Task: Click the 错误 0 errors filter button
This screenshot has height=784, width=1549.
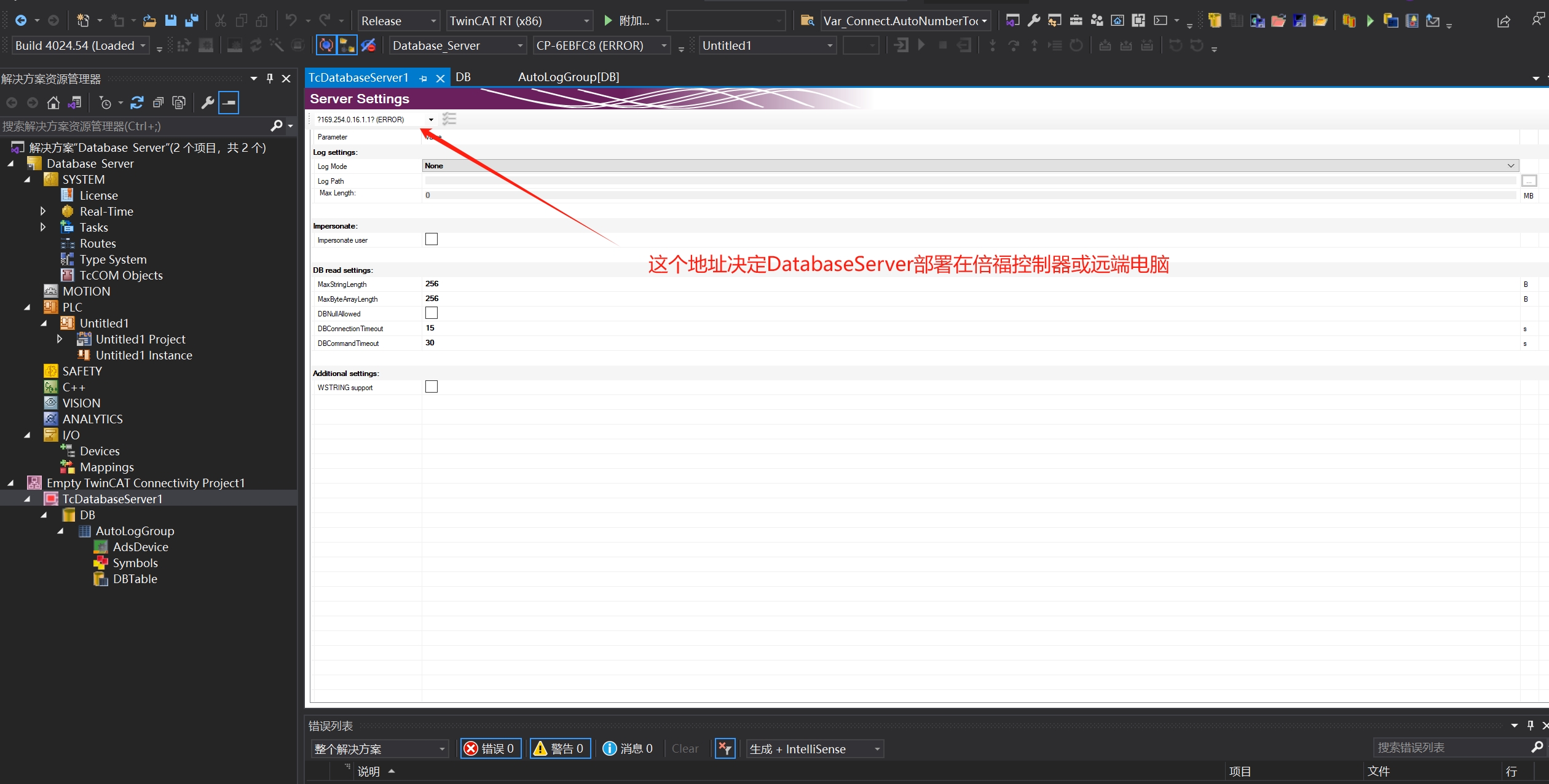Action: pos(491,748)
